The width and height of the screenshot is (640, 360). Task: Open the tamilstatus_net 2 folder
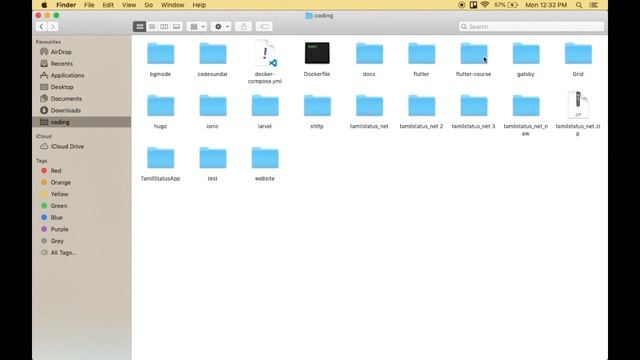(x=422, y=106)
